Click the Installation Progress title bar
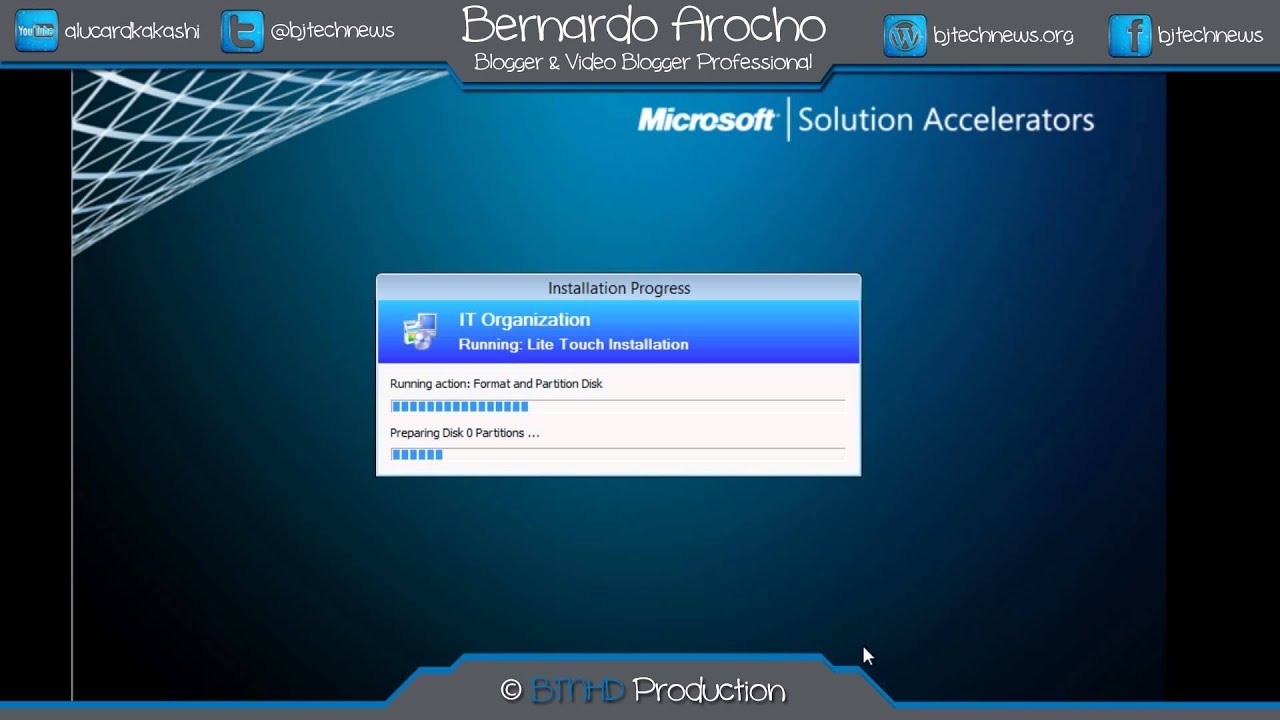 618,288
